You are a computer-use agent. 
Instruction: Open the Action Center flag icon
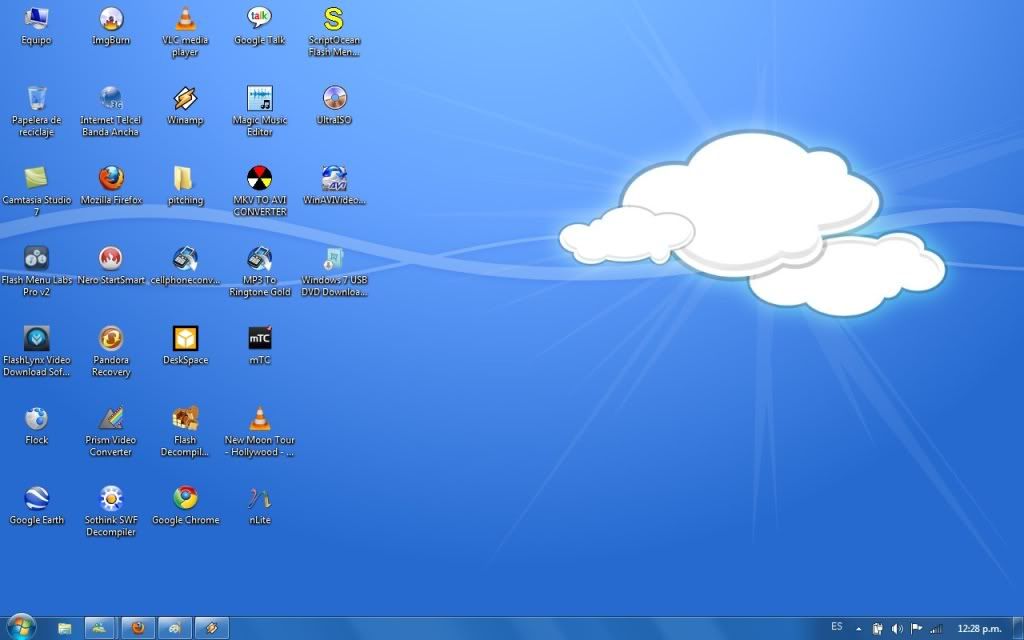tap(916, 629)
